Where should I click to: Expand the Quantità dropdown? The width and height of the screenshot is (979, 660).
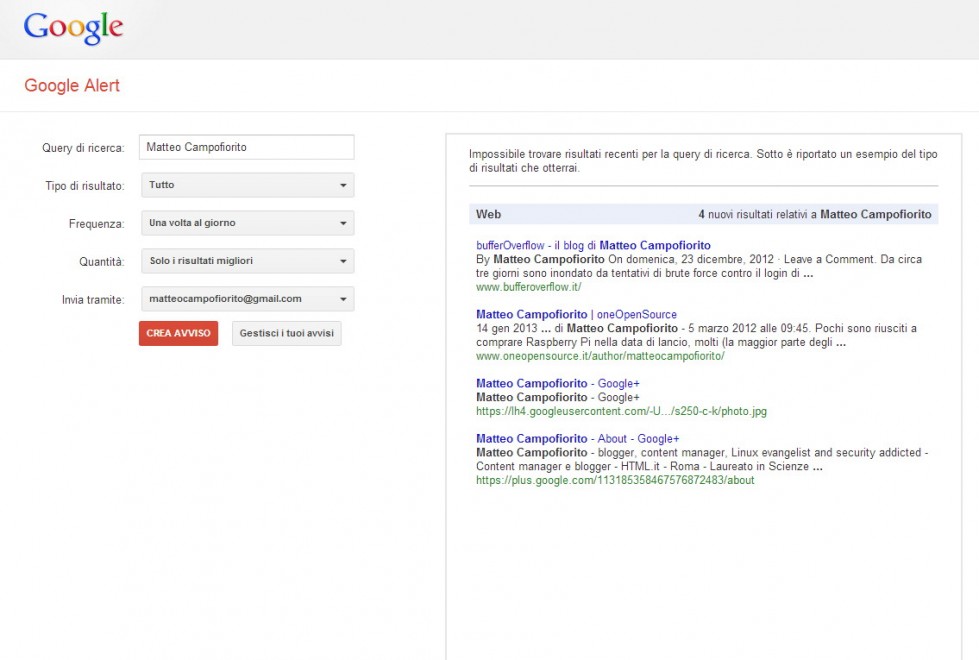click(x=248, y=261)
